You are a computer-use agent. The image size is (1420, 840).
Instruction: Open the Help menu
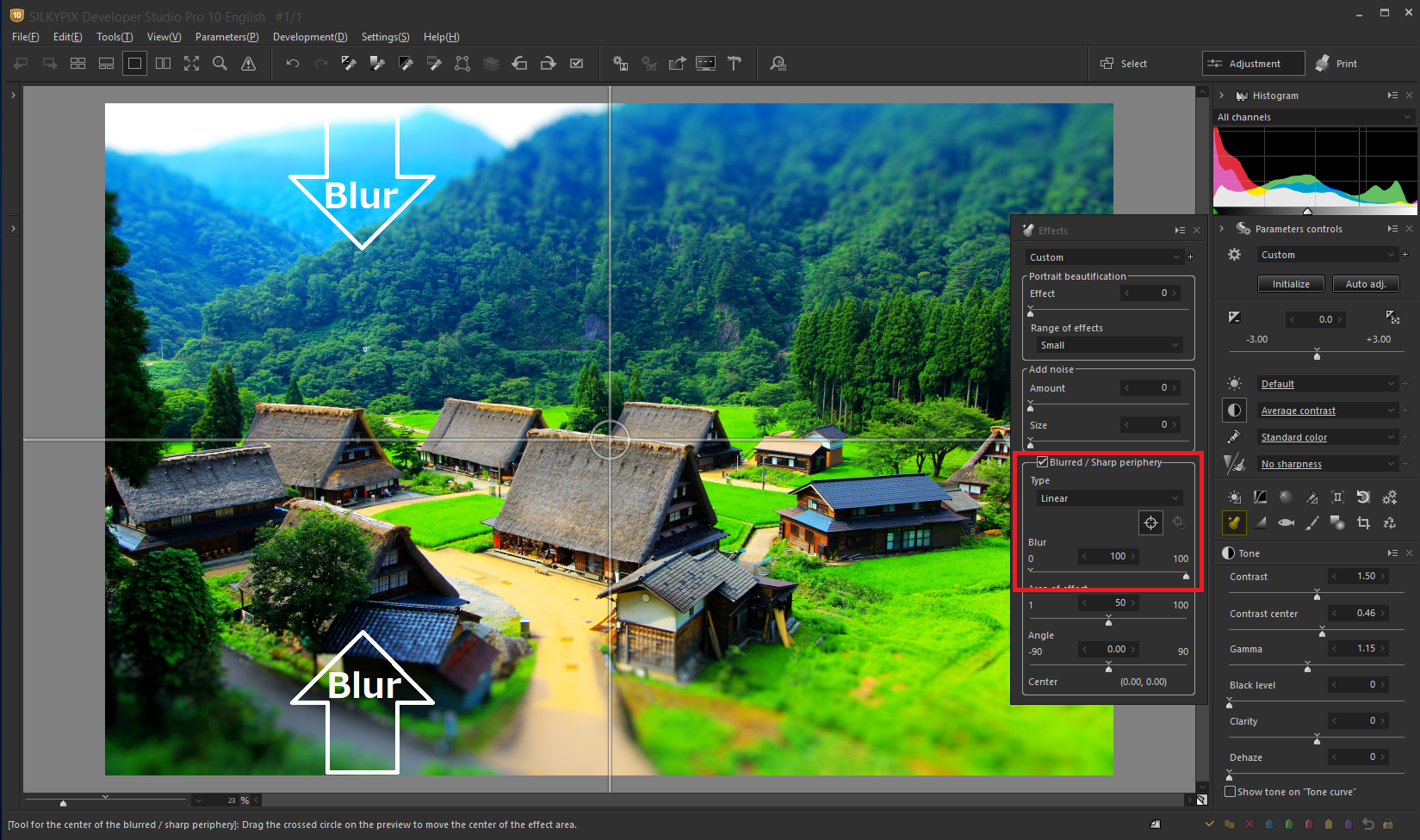click(x=441, y=37)
